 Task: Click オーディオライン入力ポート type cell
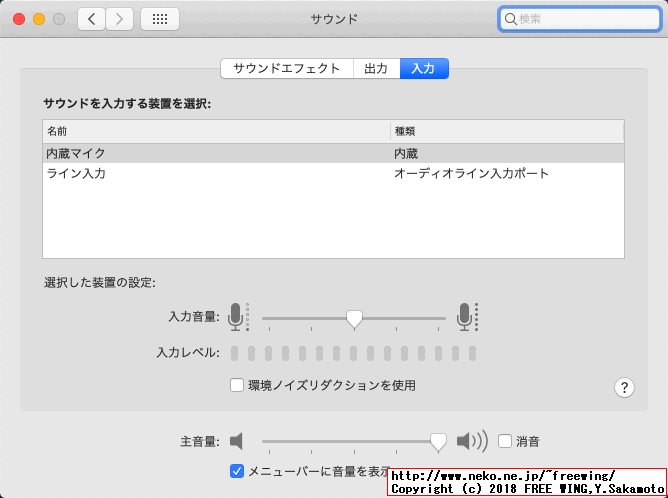(471, 173)
